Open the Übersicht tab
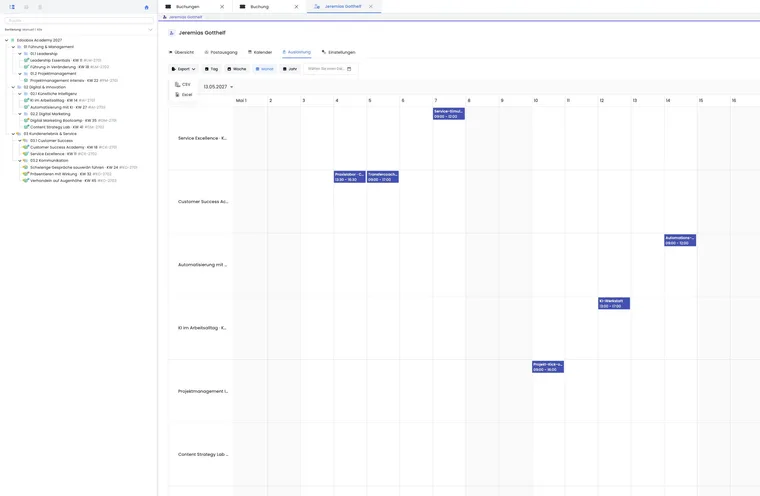Screen dimensions: 760x496 click(x=181, y=52)
